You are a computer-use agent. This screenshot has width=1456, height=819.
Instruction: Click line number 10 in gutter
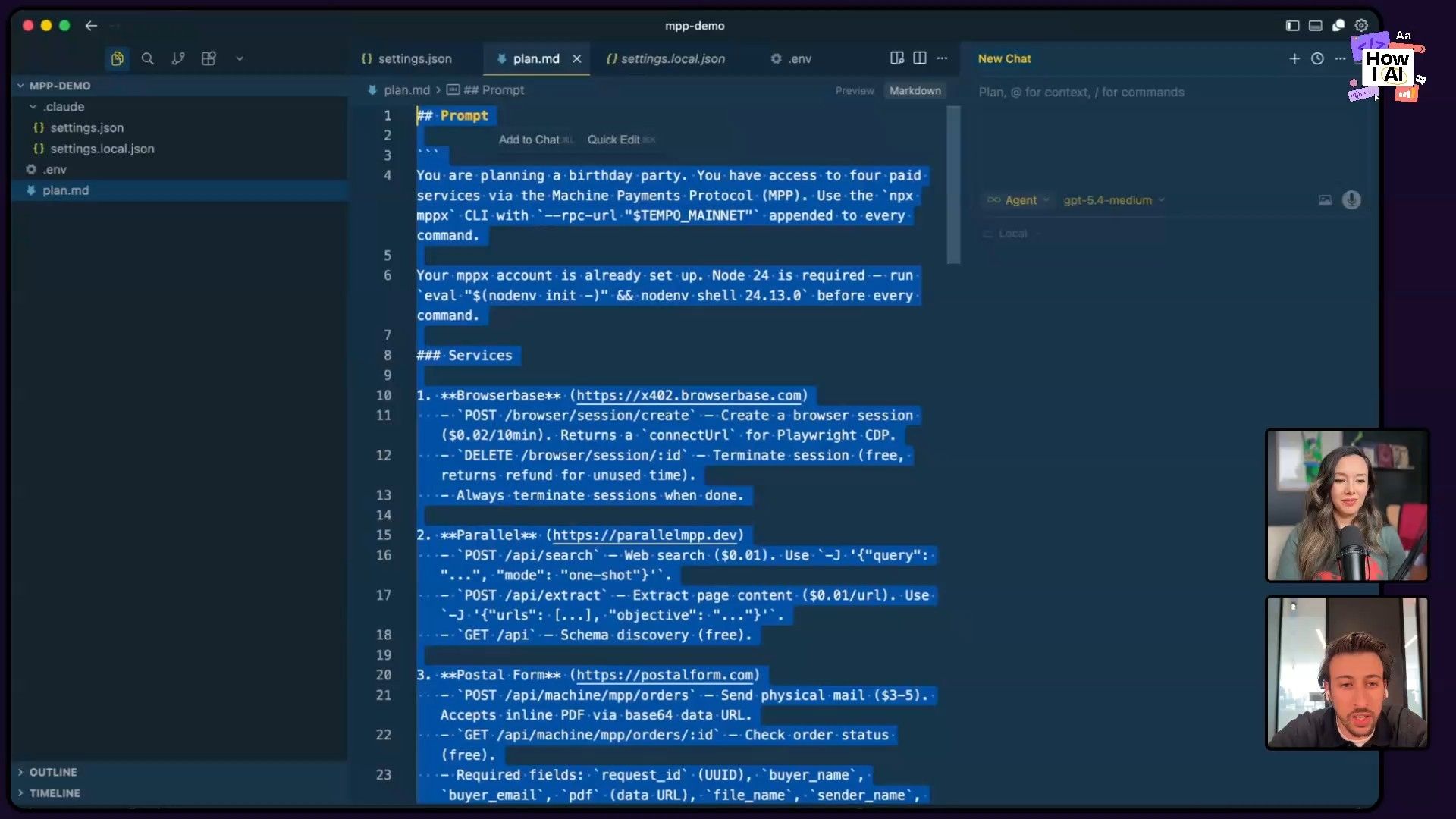point(384,396)
